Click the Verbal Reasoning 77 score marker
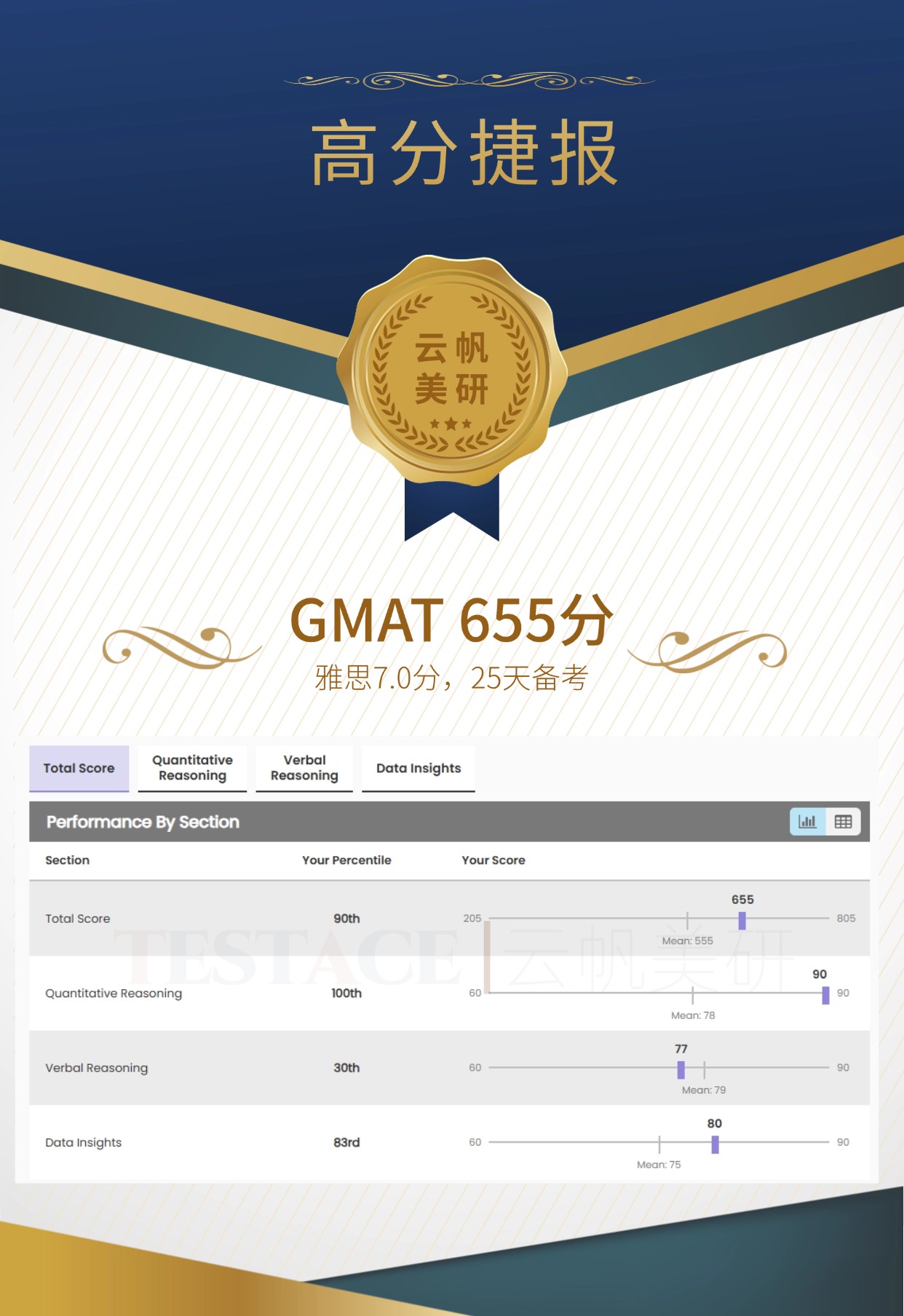 681,1069
